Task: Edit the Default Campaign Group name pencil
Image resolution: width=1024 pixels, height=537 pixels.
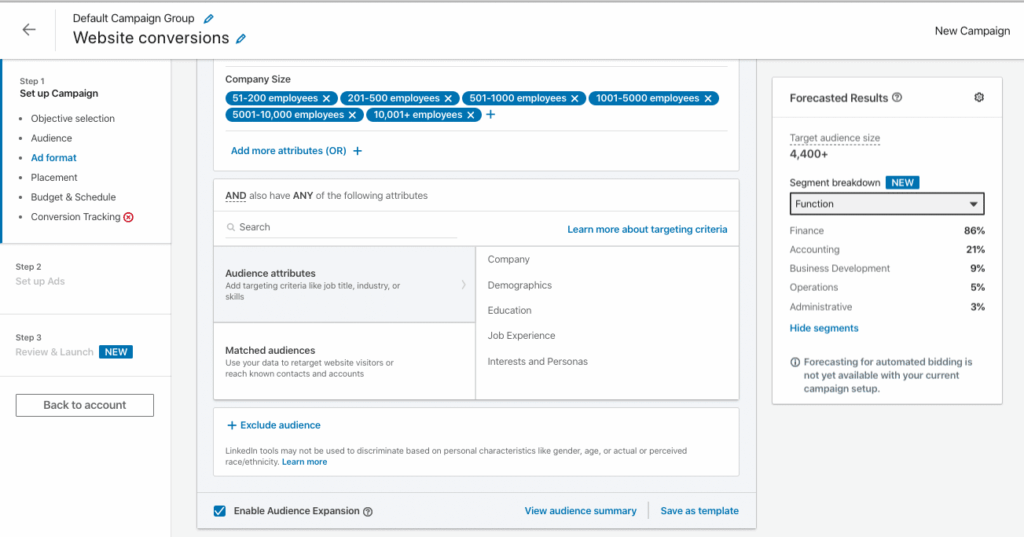Action: coord(208,19)
